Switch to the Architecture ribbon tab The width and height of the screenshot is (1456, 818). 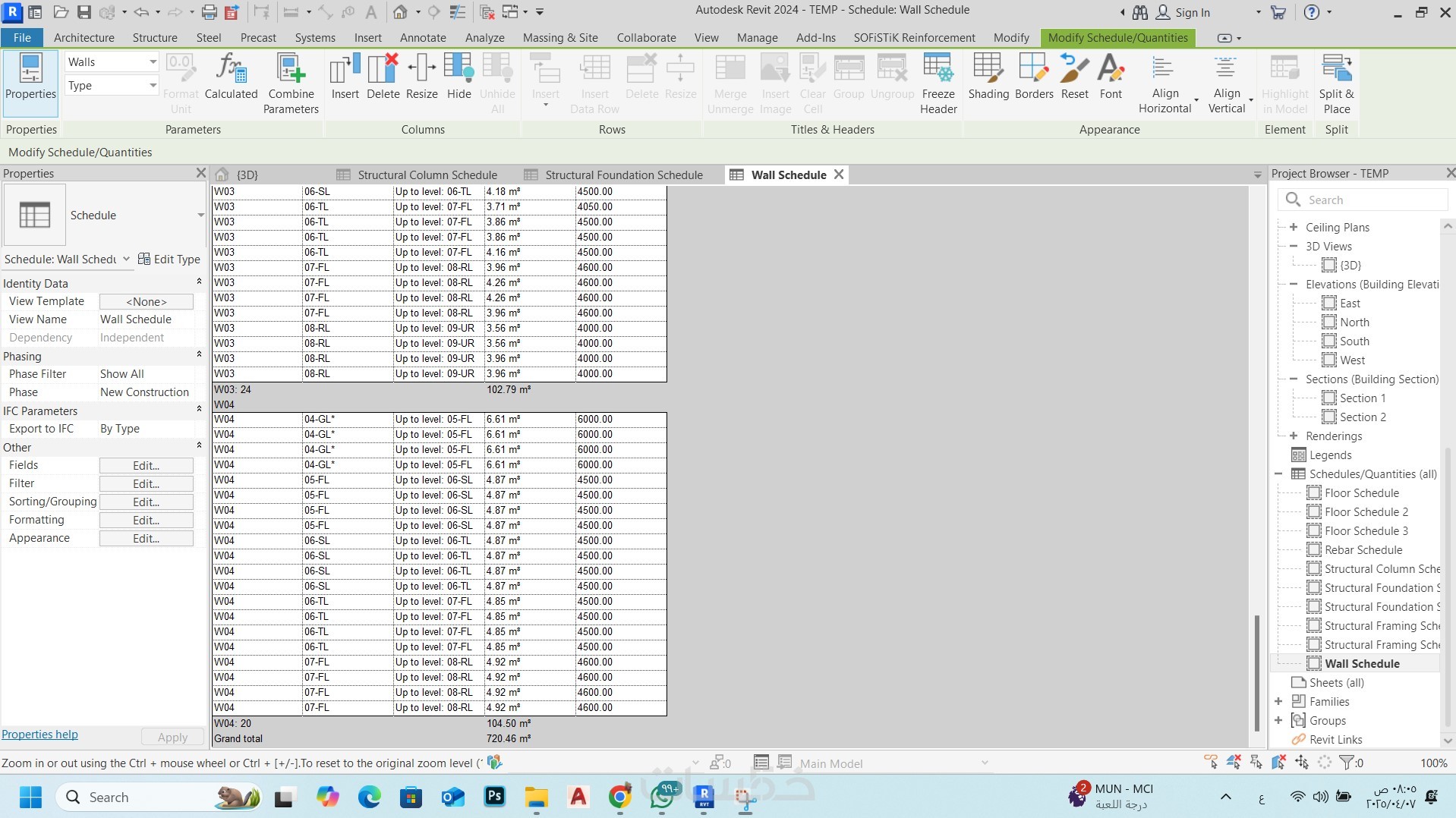(84, 37)
